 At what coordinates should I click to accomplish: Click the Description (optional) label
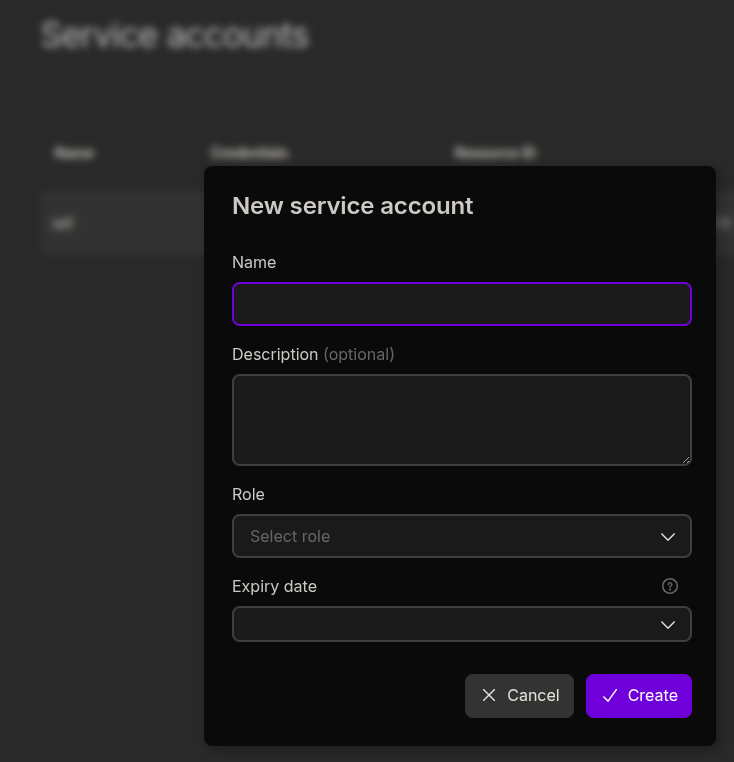tap(313, 354)
